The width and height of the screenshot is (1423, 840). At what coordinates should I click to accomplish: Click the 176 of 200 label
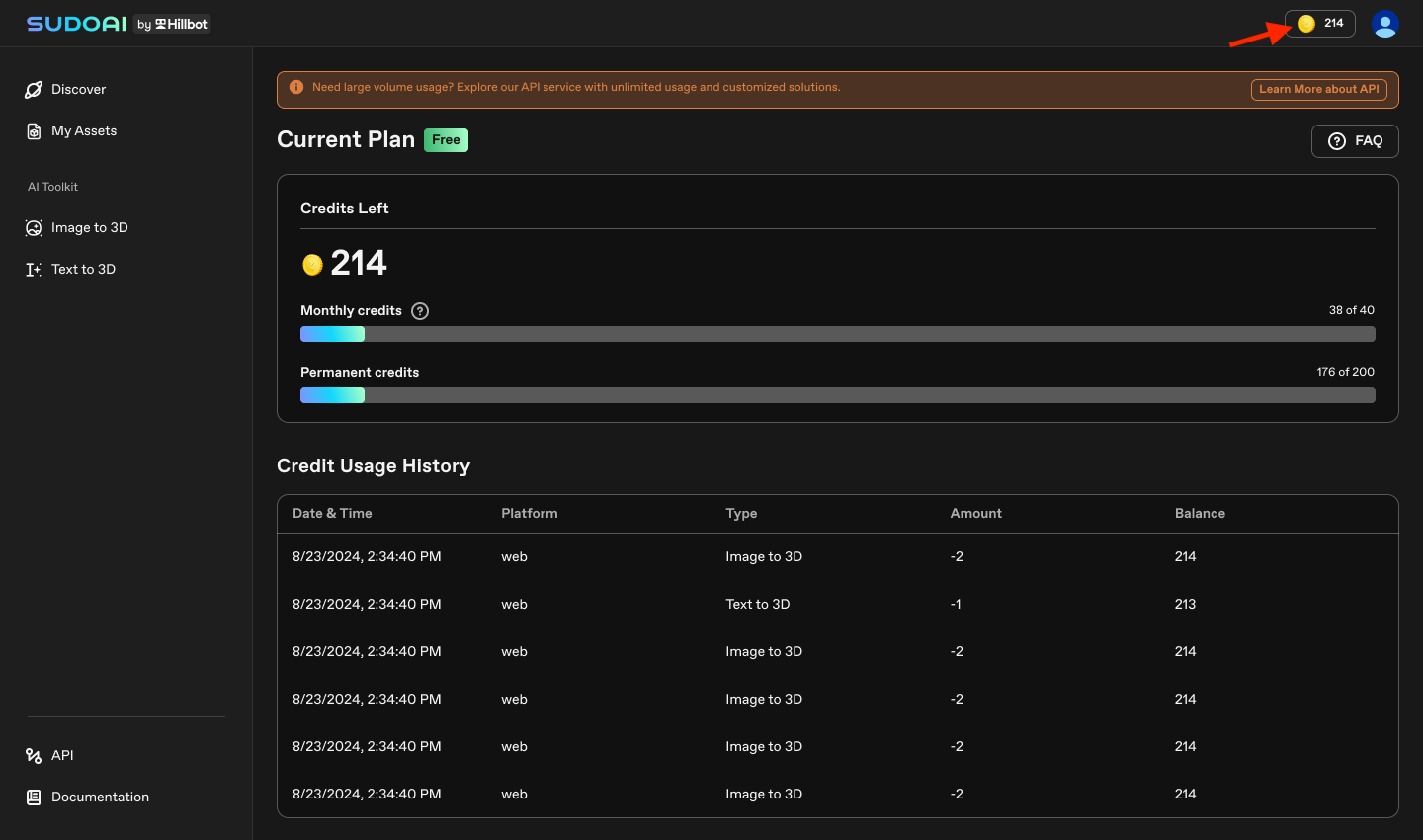point(1346,372)
